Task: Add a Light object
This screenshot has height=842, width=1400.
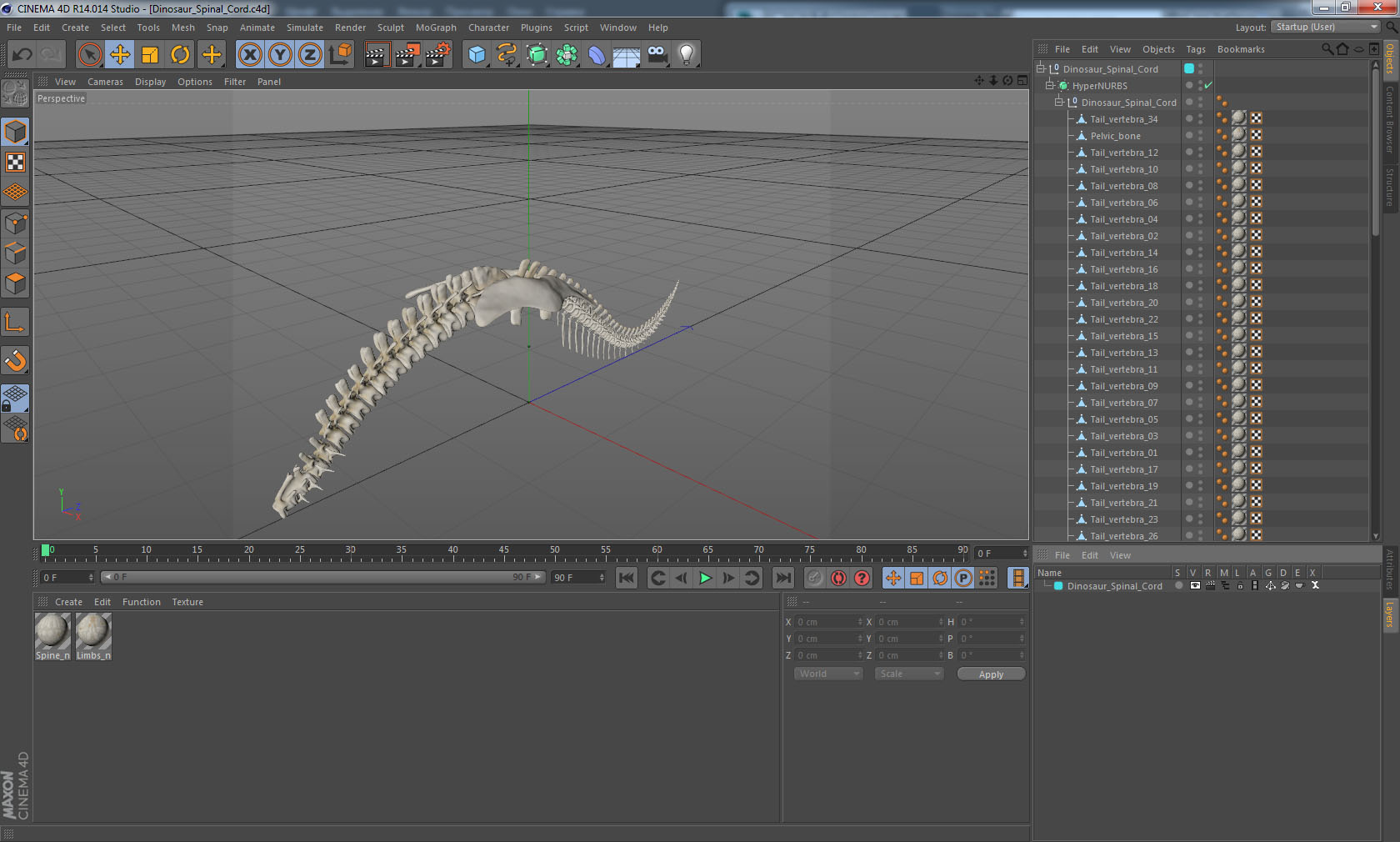Action: [687, 55]
